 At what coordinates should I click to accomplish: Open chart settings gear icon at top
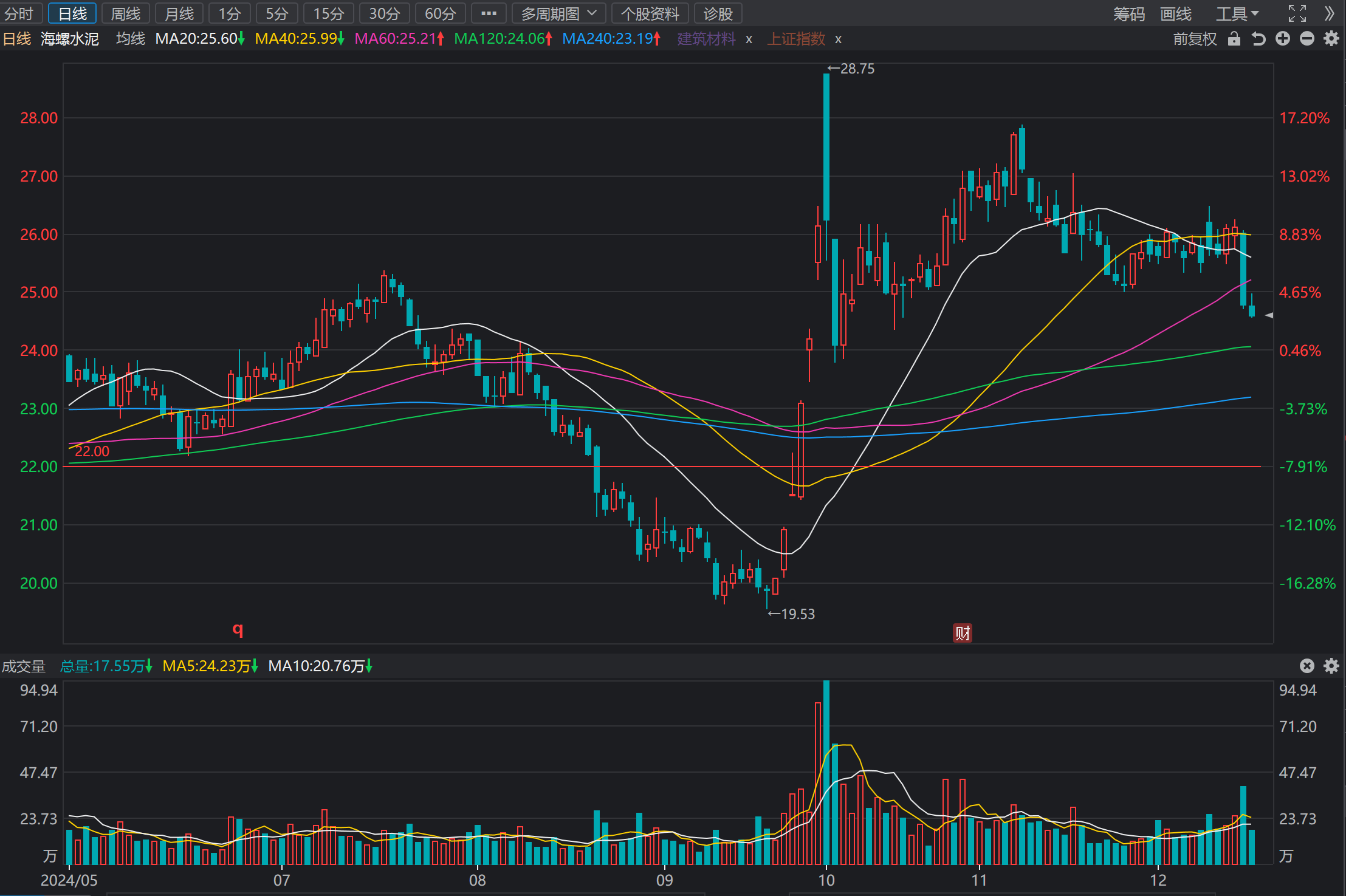[1331, 39]
